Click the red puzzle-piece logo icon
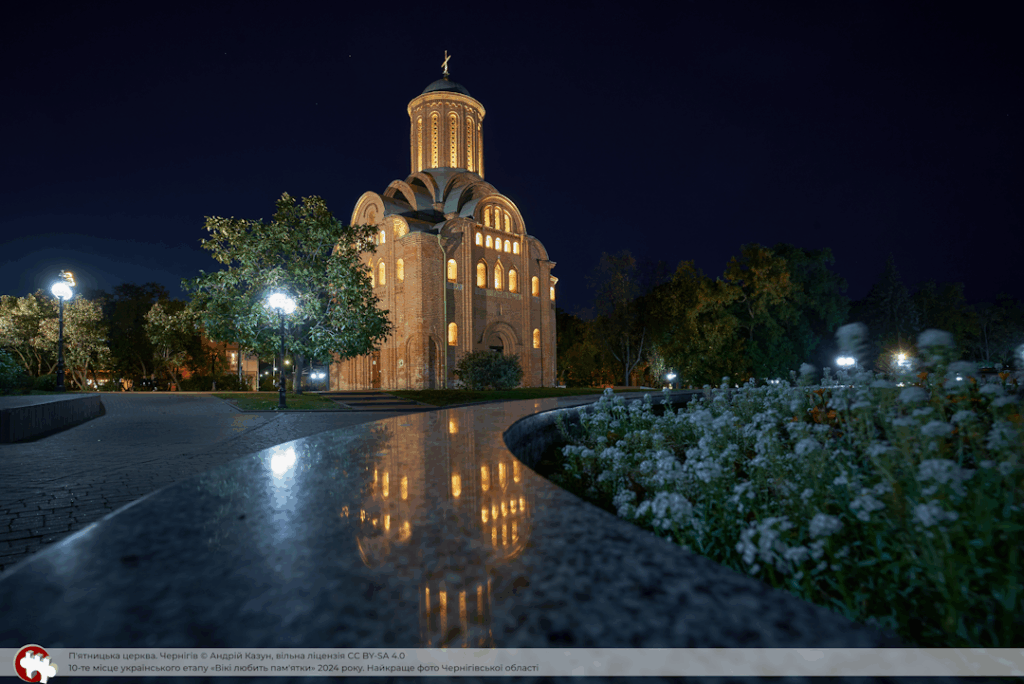This screenshot has width=1024, height=684. (x=35, y=664)
